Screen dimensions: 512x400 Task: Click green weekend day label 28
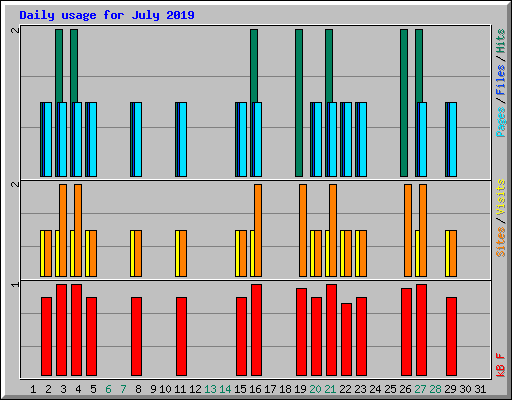pyautogui.click(x=435, y=389)
